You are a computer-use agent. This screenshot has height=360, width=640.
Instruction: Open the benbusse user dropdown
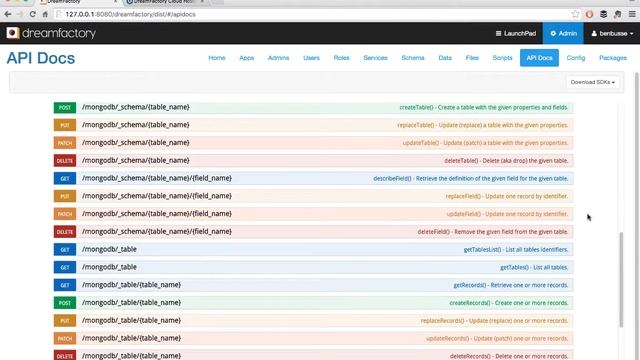pos(612,33)
